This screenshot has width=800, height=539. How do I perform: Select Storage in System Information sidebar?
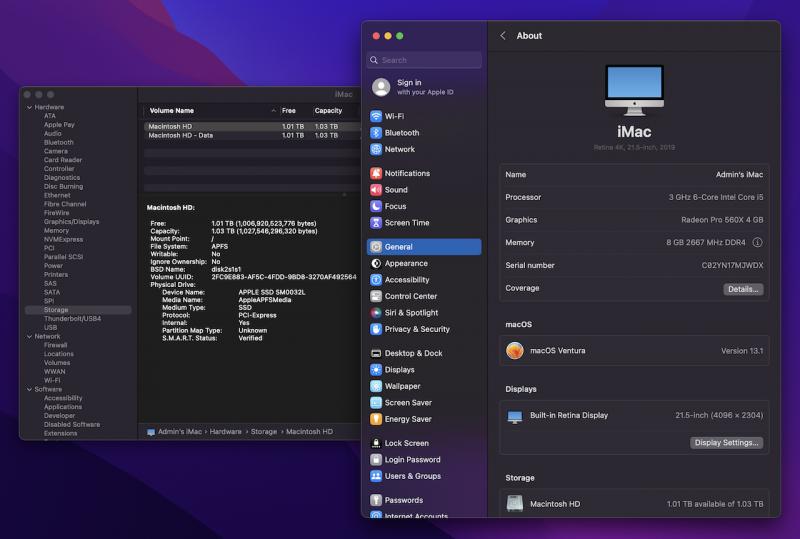[x=78, y=310]
